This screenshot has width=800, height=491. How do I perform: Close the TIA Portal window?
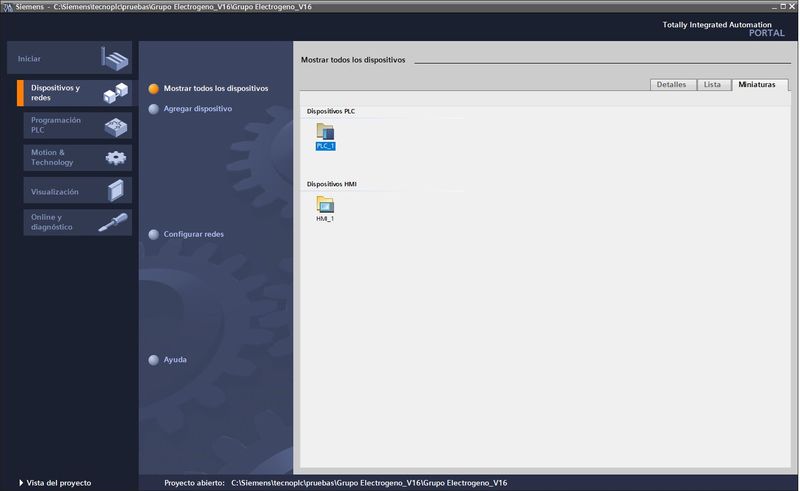[792, 7]
